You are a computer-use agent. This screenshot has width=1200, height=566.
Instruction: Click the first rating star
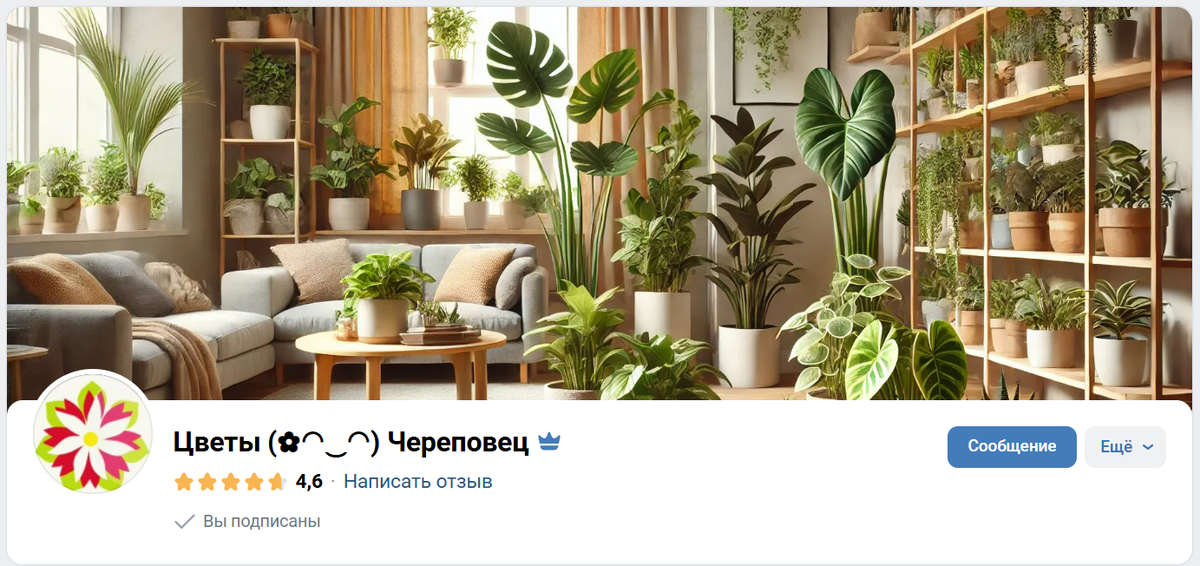(x=184, y=482)
